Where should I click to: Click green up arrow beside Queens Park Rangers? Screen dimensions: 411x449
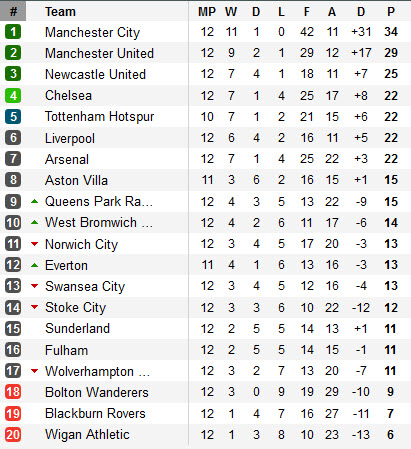tap(34, 201)
